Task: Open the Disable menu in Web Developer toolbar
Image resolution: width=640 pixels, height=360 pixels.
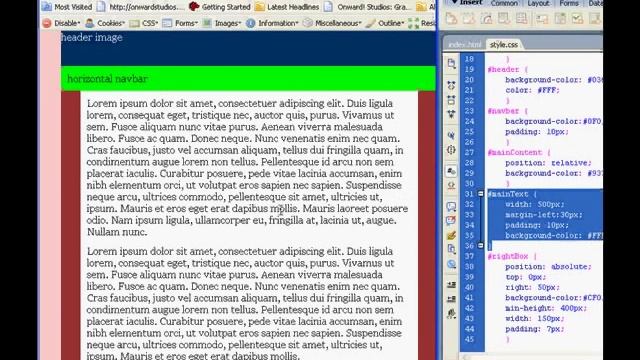Action: tap(61, 24)
